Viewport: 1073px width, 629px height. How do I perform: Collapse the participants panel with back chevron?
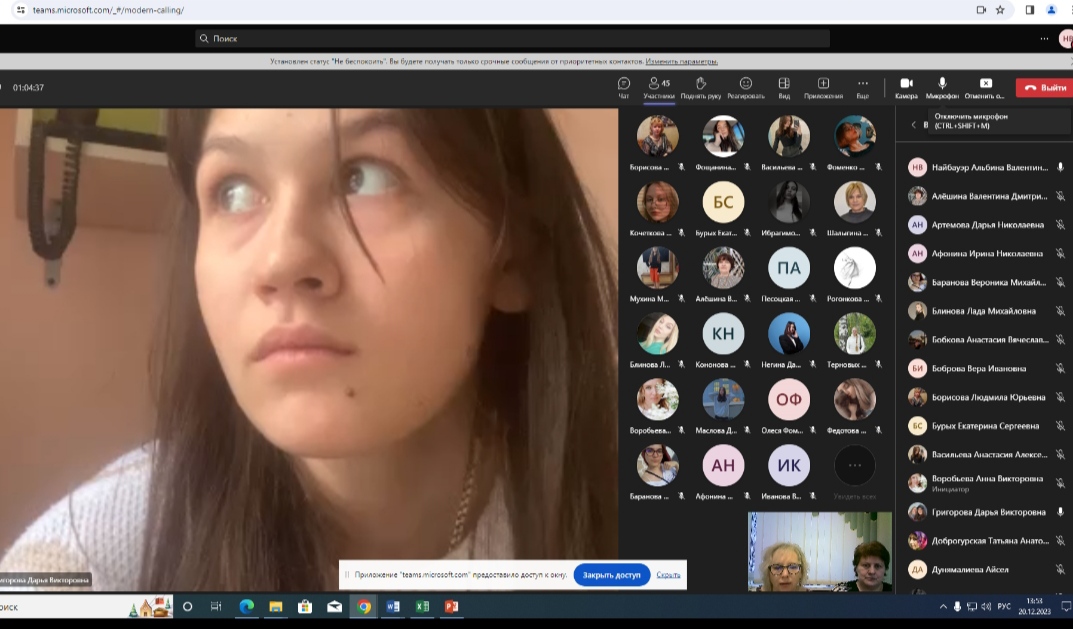click(x=913, y=125)
